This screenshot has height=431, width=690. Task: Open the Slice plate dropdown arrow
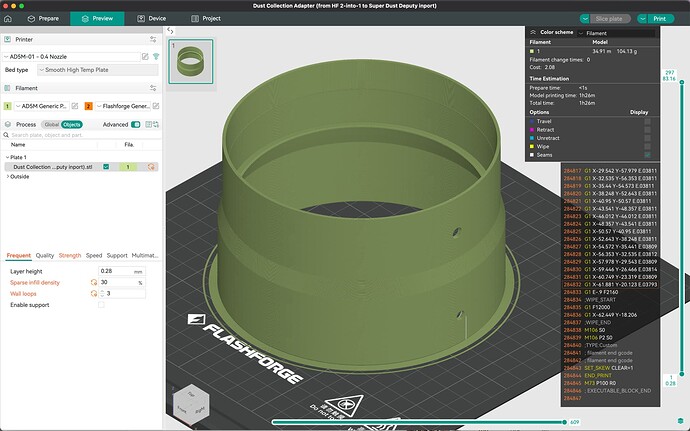coord(584,18)
